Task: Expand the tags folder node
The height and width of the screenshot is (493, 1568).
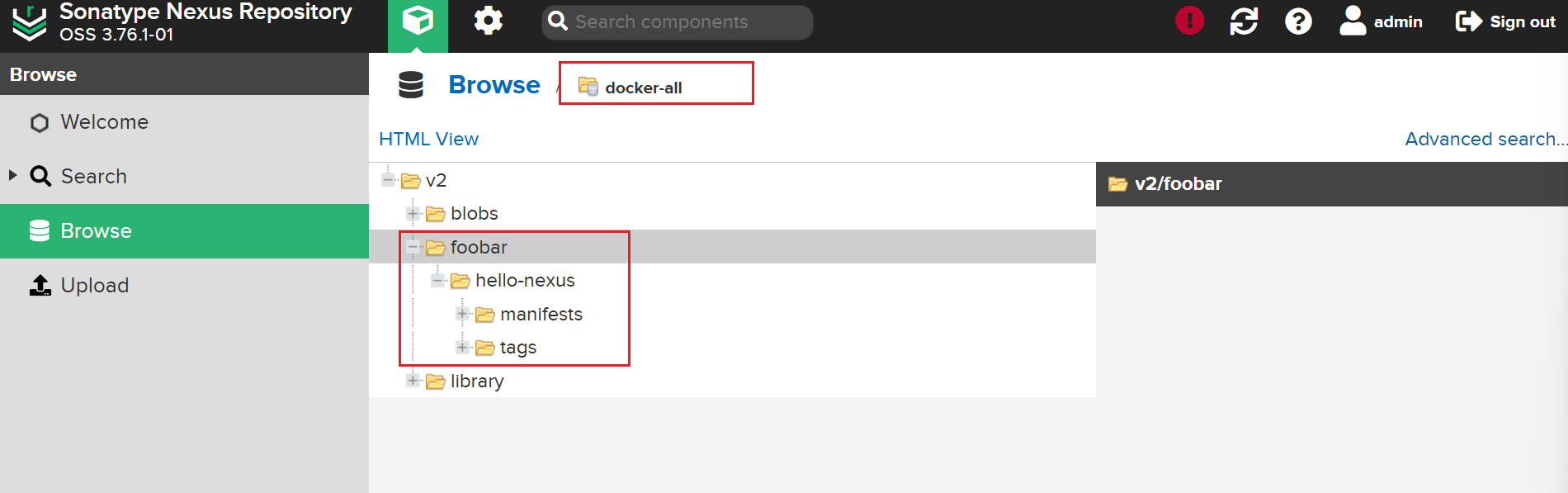Action: 462,348
